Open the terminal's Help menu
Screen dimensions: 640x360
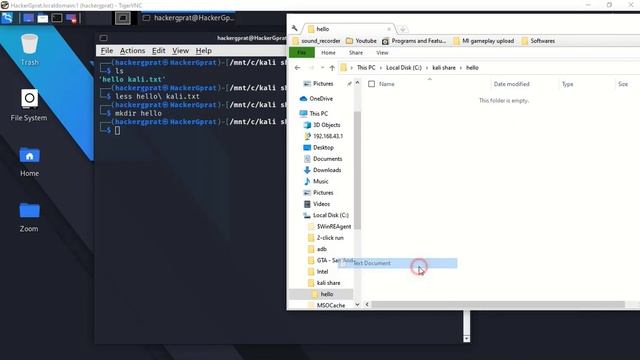point(203,51)
